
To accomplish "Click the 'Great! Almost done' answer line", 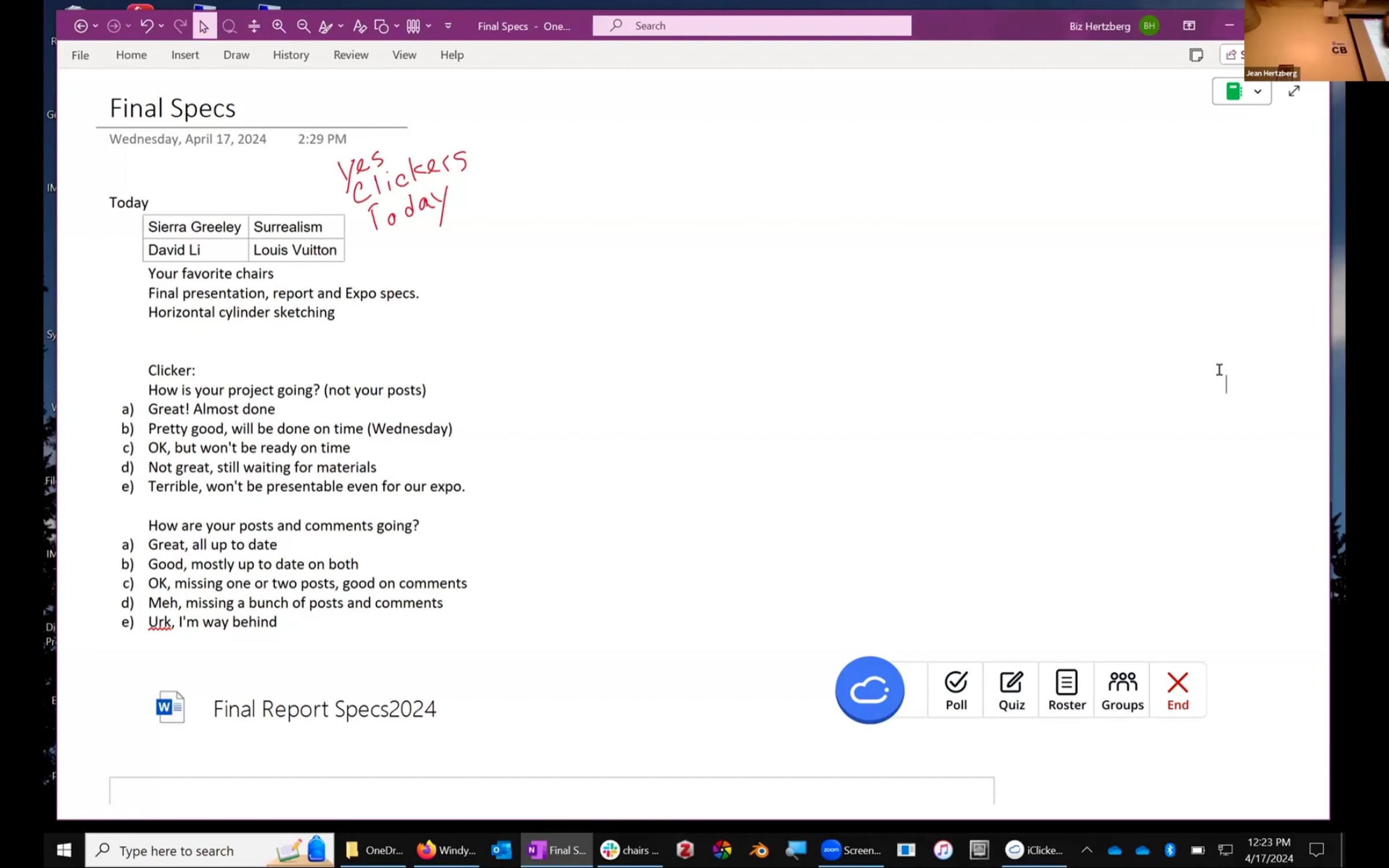I will coord(212,409).
